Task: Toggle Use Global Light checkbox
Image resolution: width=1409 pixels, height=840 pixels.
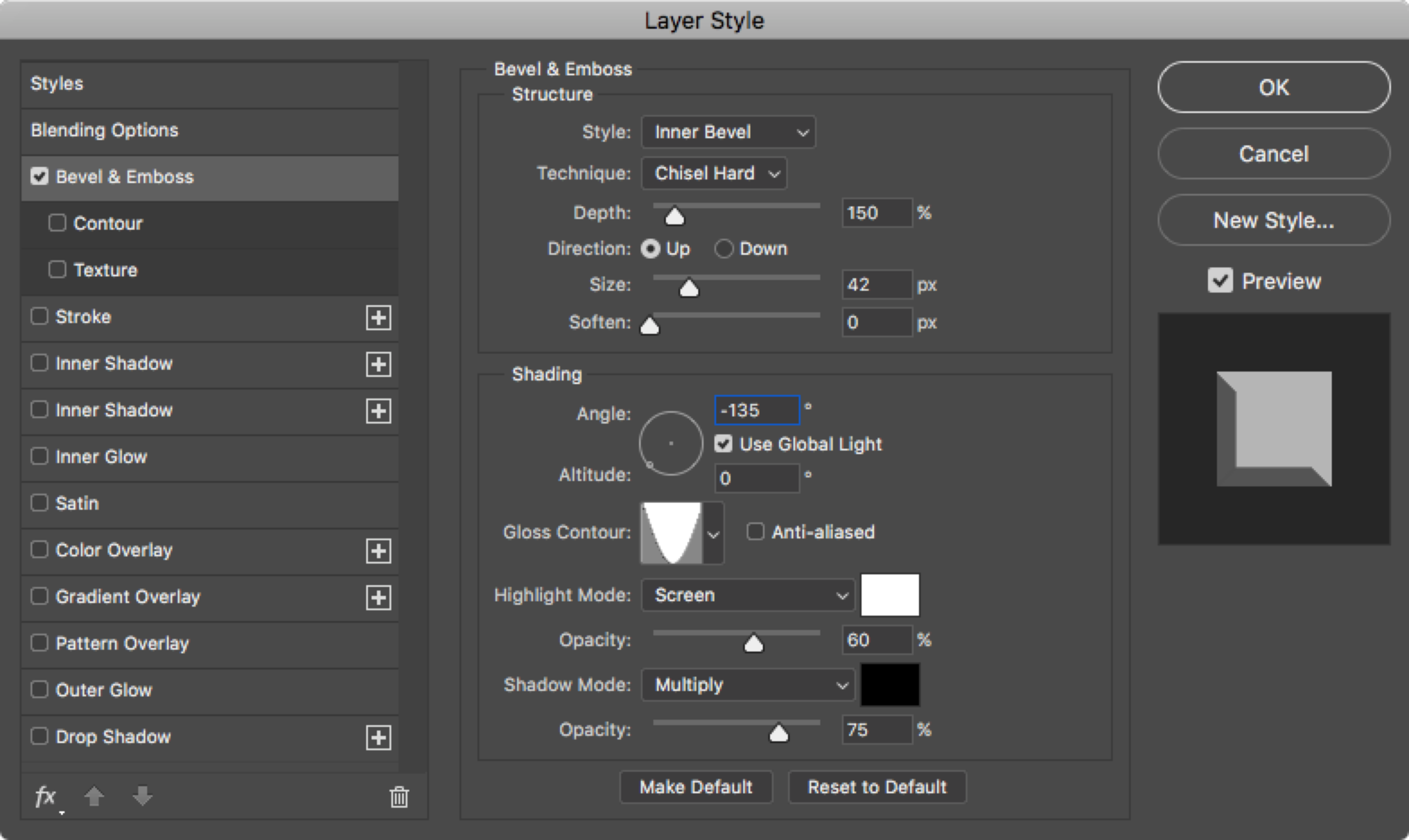Action: [723, 444]
